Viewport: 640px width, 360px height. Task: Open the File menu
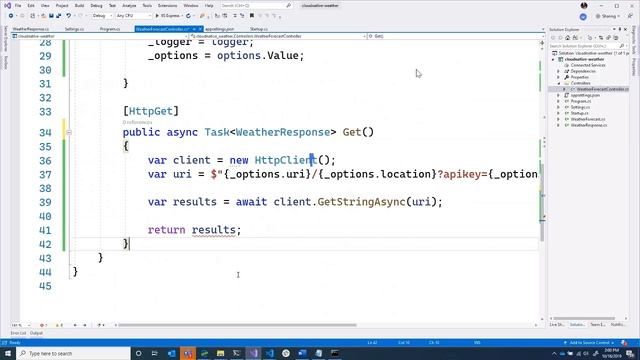tap(18, 6)
